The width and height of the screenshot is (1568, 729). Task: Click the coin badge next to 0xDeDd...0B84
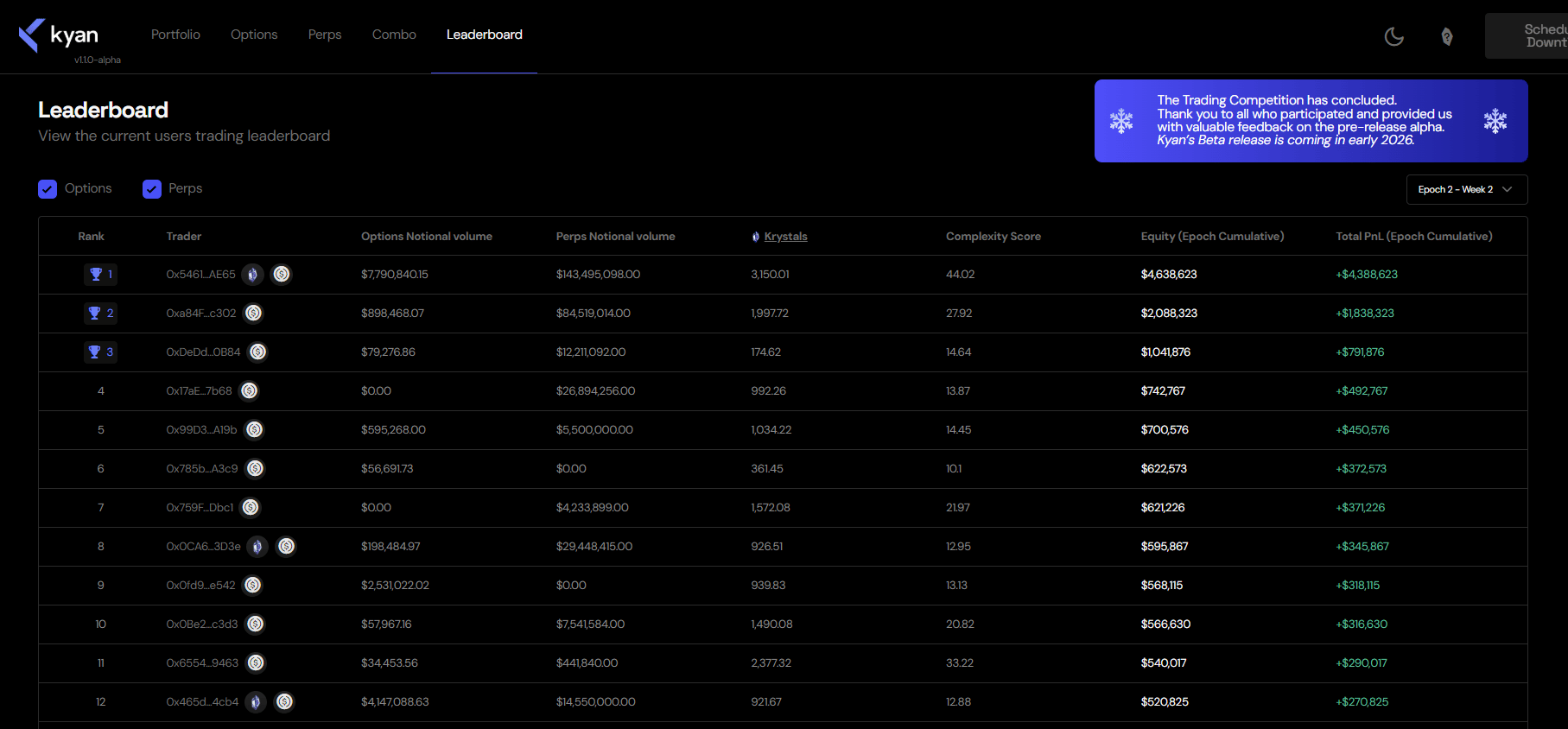[x=257, y=352]
